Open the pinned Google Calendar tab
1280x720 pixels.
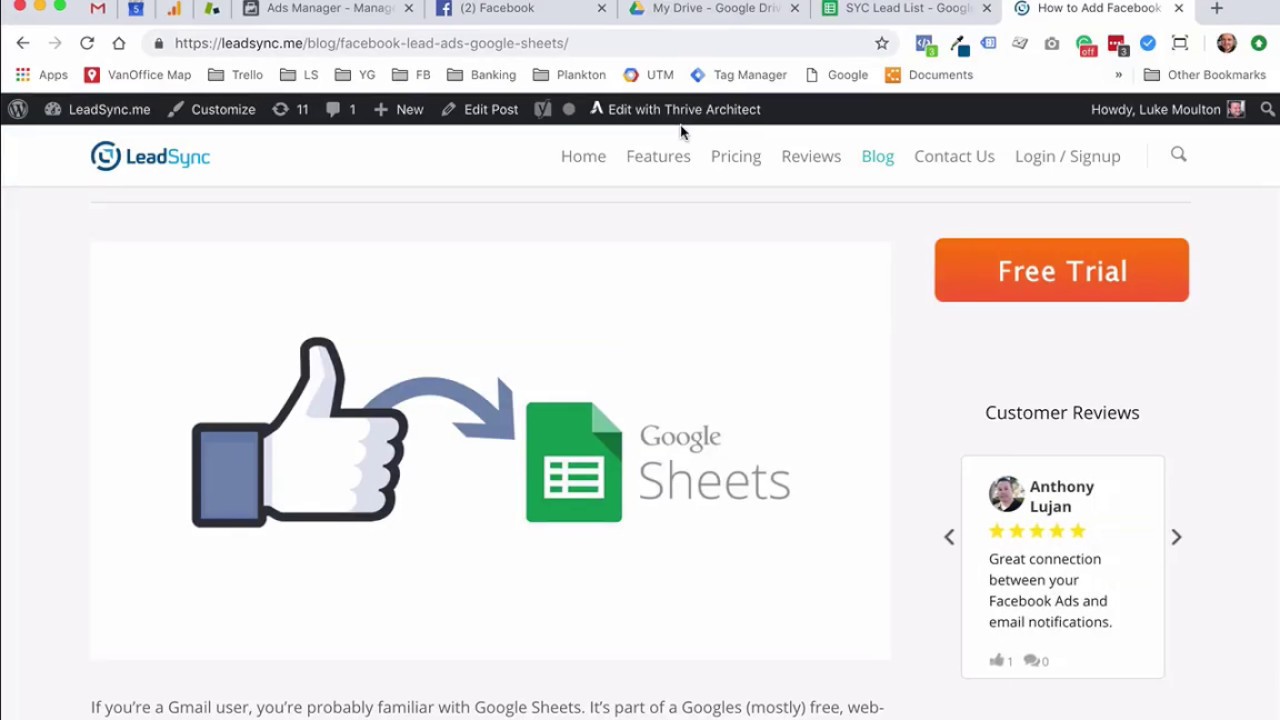tap(136, 8)
